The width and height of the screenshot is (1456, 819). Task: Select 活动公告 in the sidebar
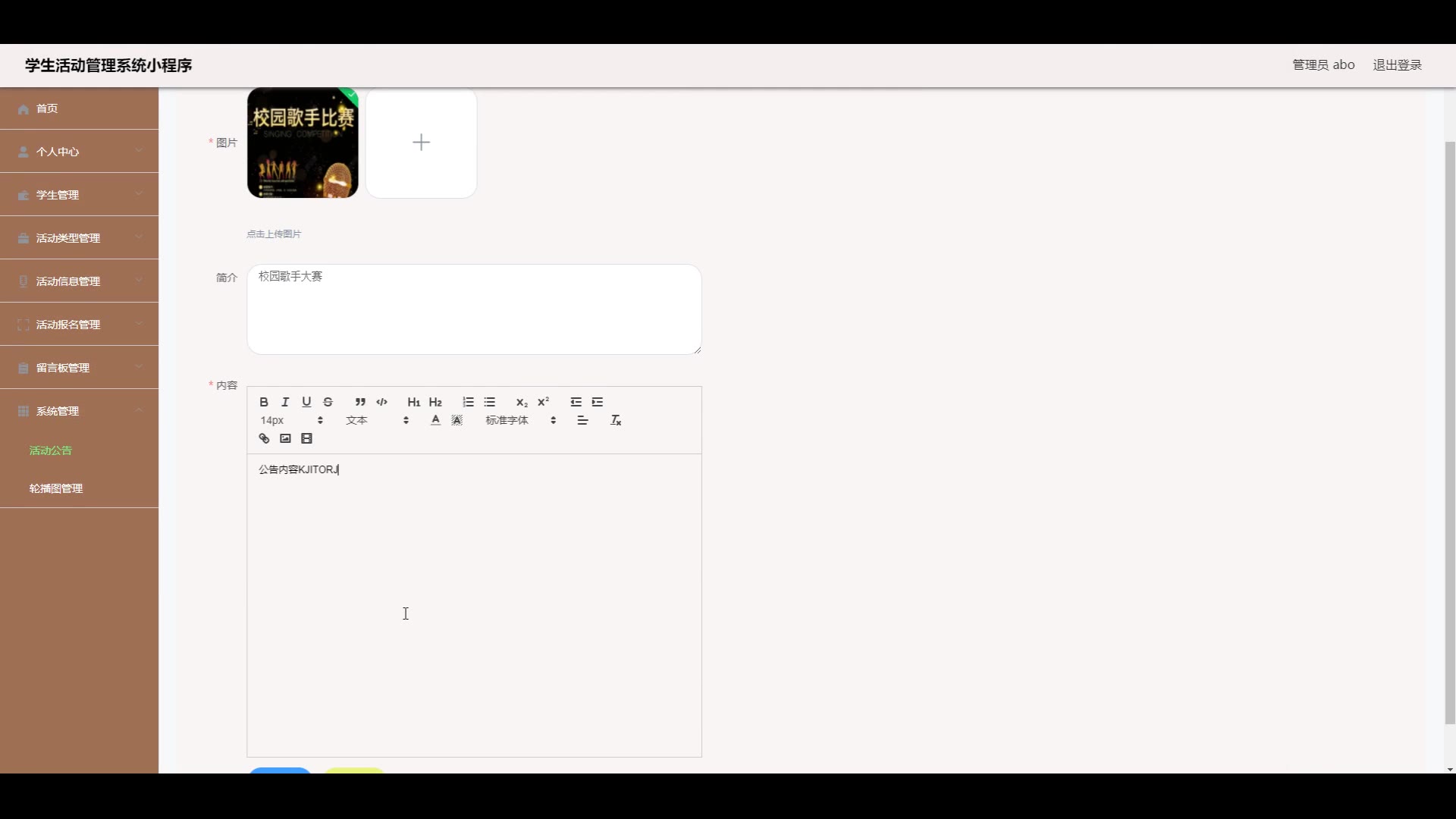pyautogui.click(x=51, y=450)
